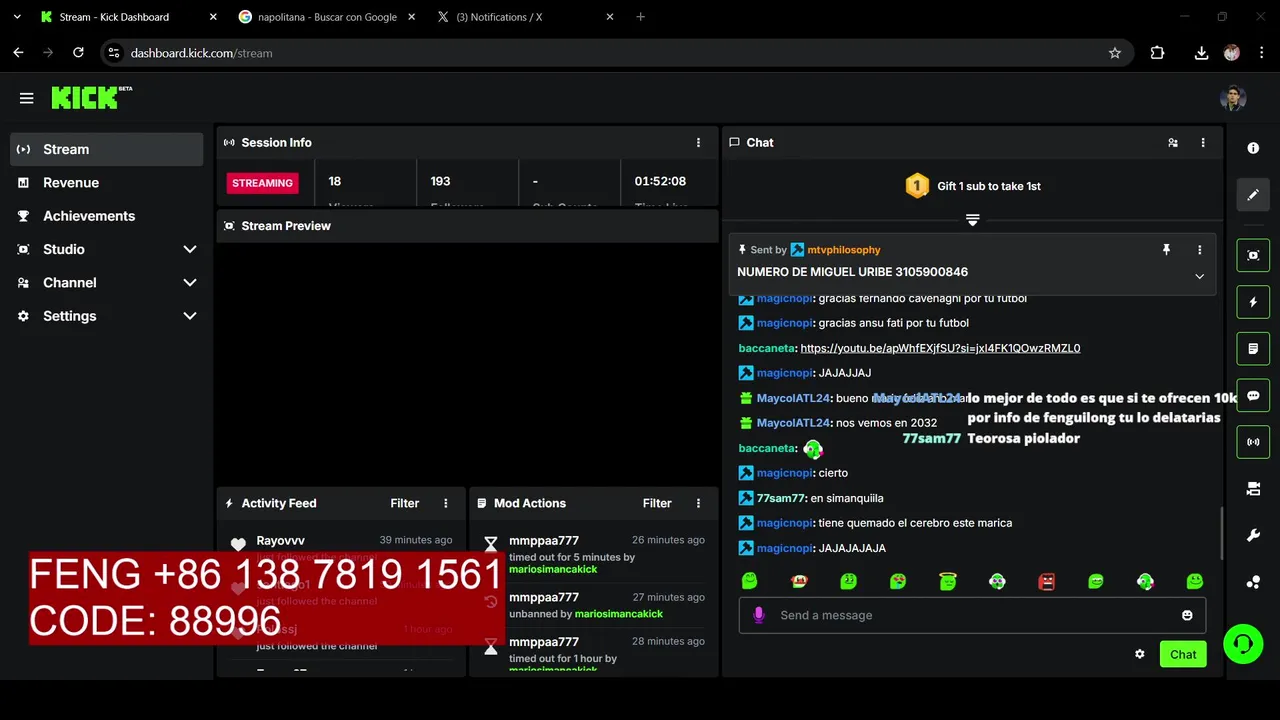Click the Gift 1 sub to take 1st banner
This screenshot has width=1280, height=720.
[973, 186]
